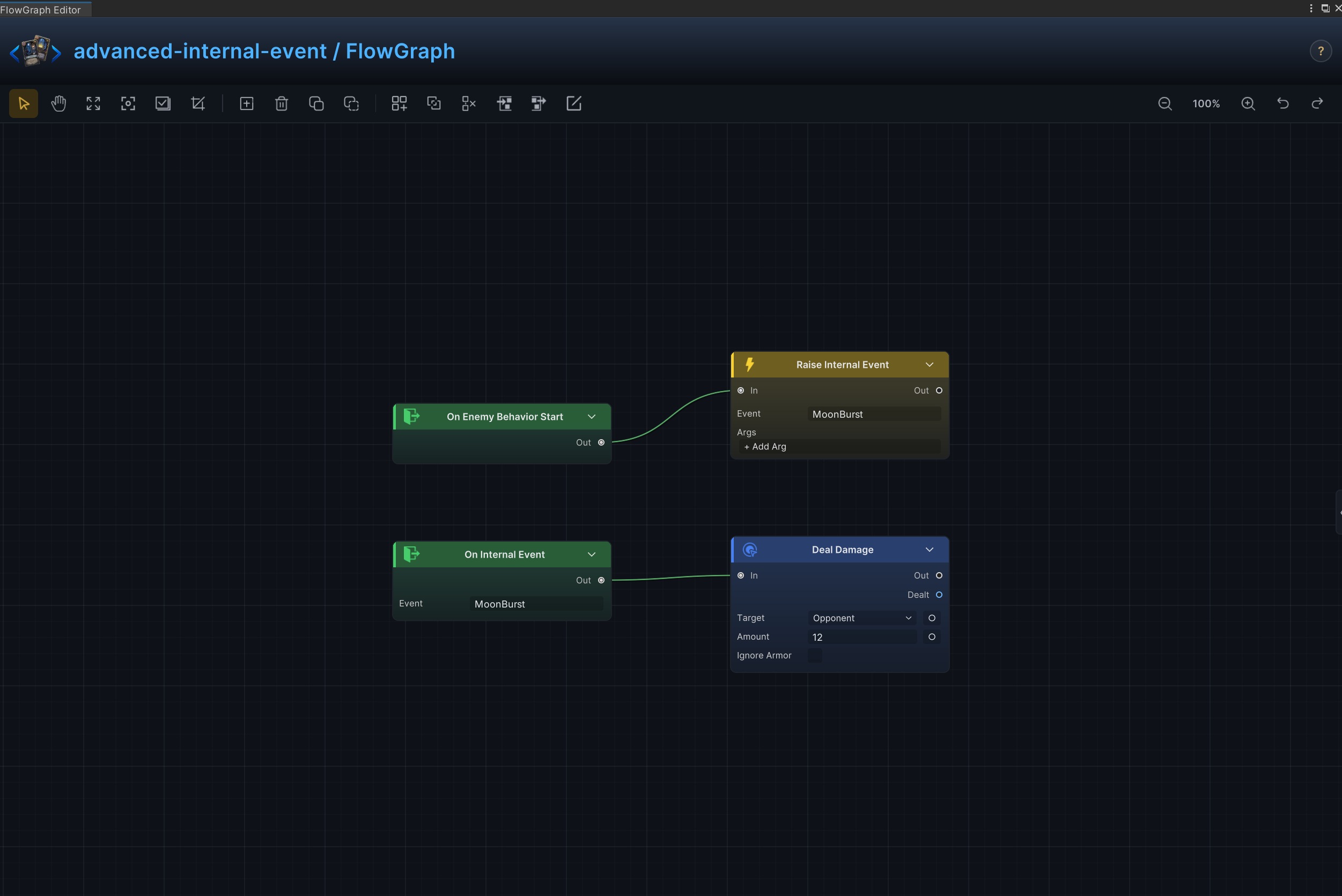Select the On Internal Event title

coord(505,554)
